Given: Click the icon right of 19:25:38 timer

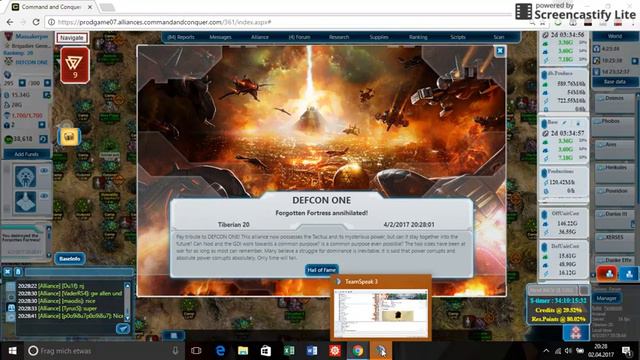Looking at the screenshot, I should point(635,60).
